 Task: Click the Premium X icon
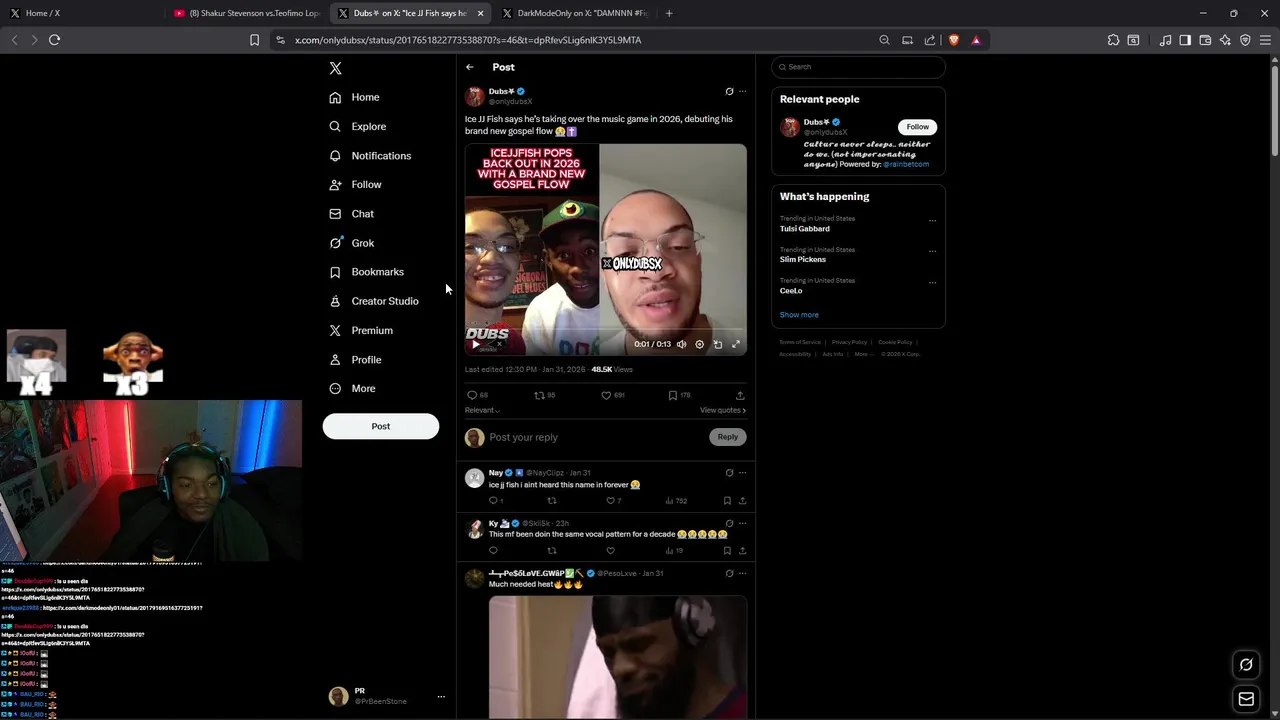click(335, 330)
